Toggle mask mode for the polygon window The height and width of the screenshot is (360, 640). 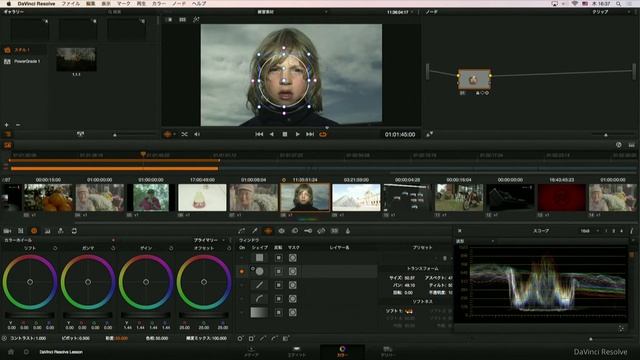tap(293, 285)
